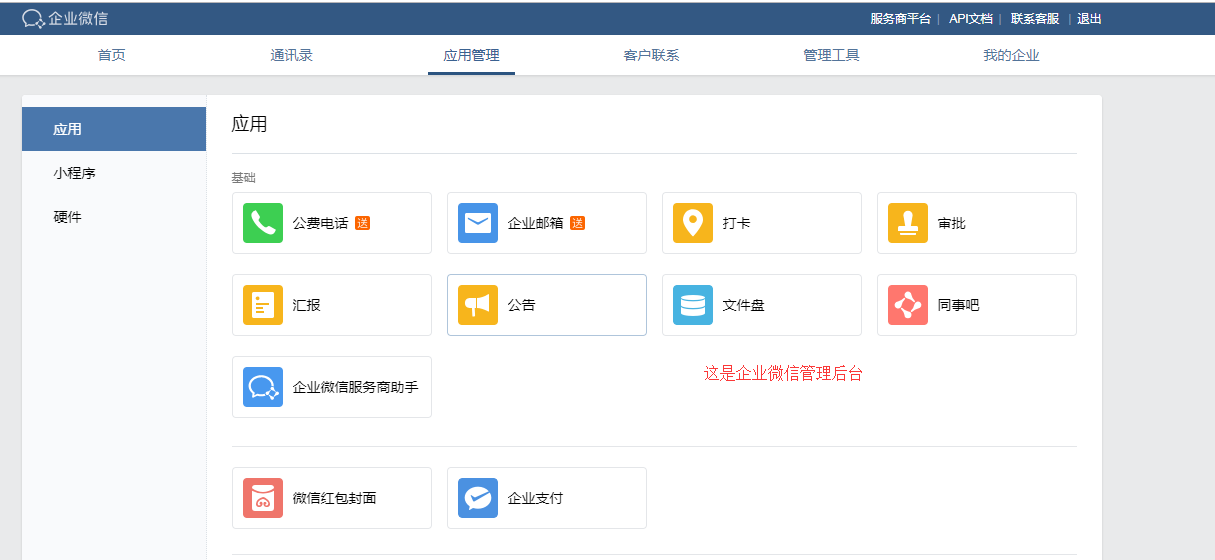Open the 同事吧 app label

[958, 305]
